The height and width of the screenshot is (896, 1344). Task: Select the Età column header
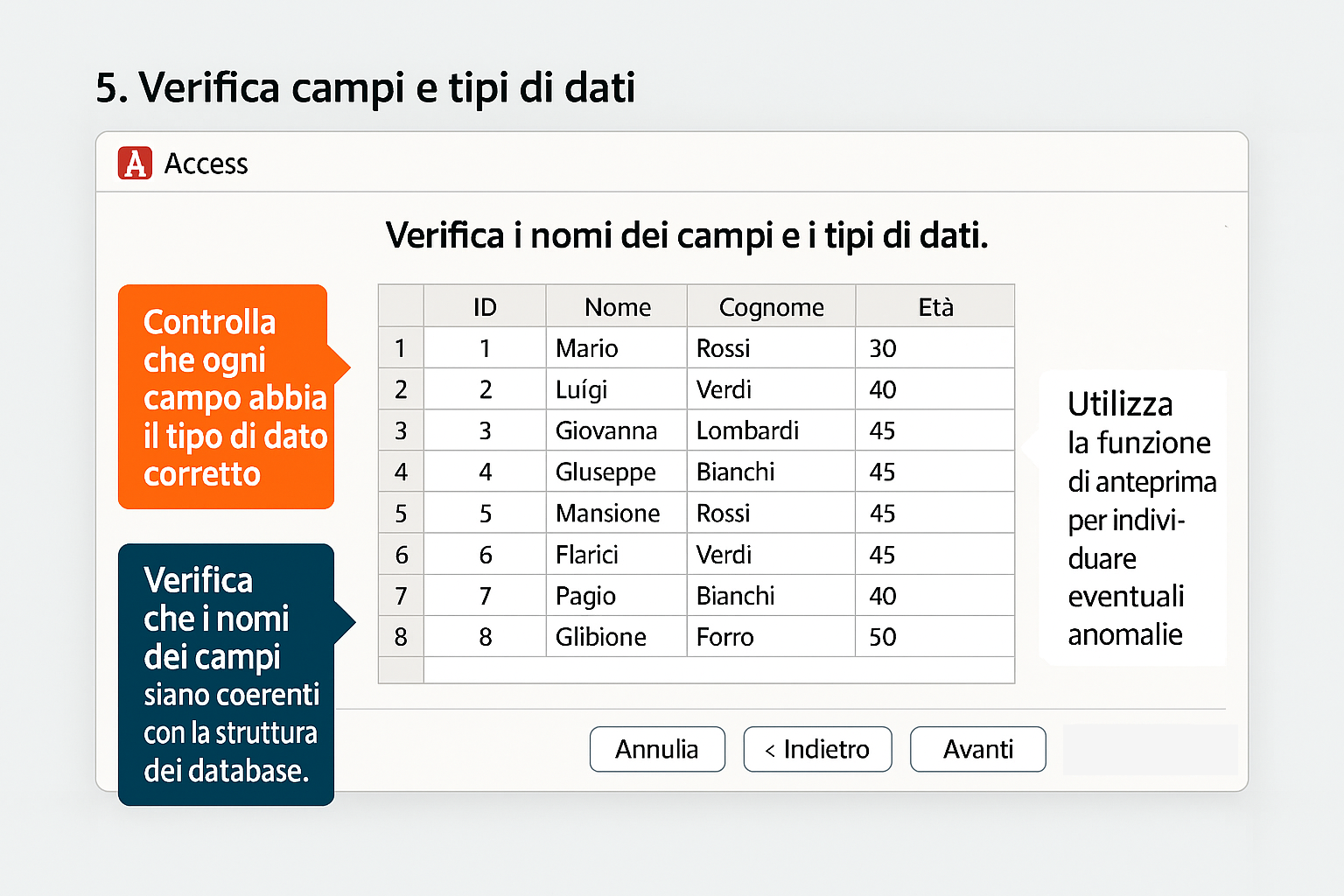934,306
